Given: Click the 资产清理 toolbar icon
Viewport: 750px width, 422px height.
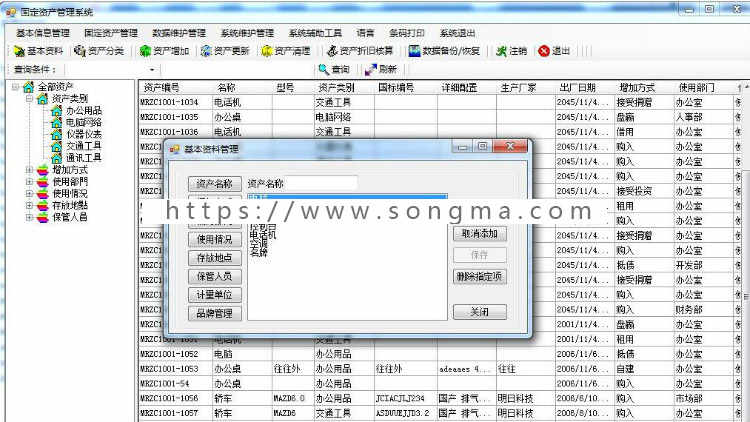Looking at the screenshot, I should pos(266,51).
